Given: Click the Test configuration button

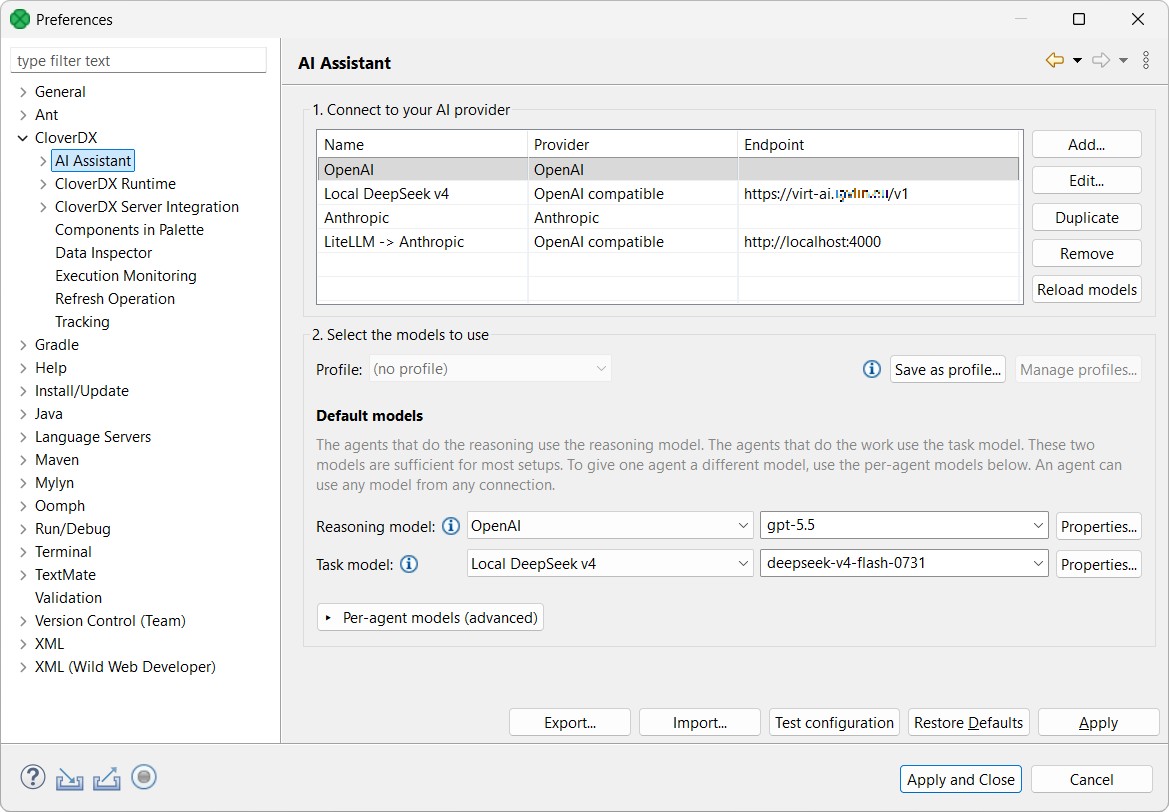Looking at the screenshot, I should [x=834, y=723].
